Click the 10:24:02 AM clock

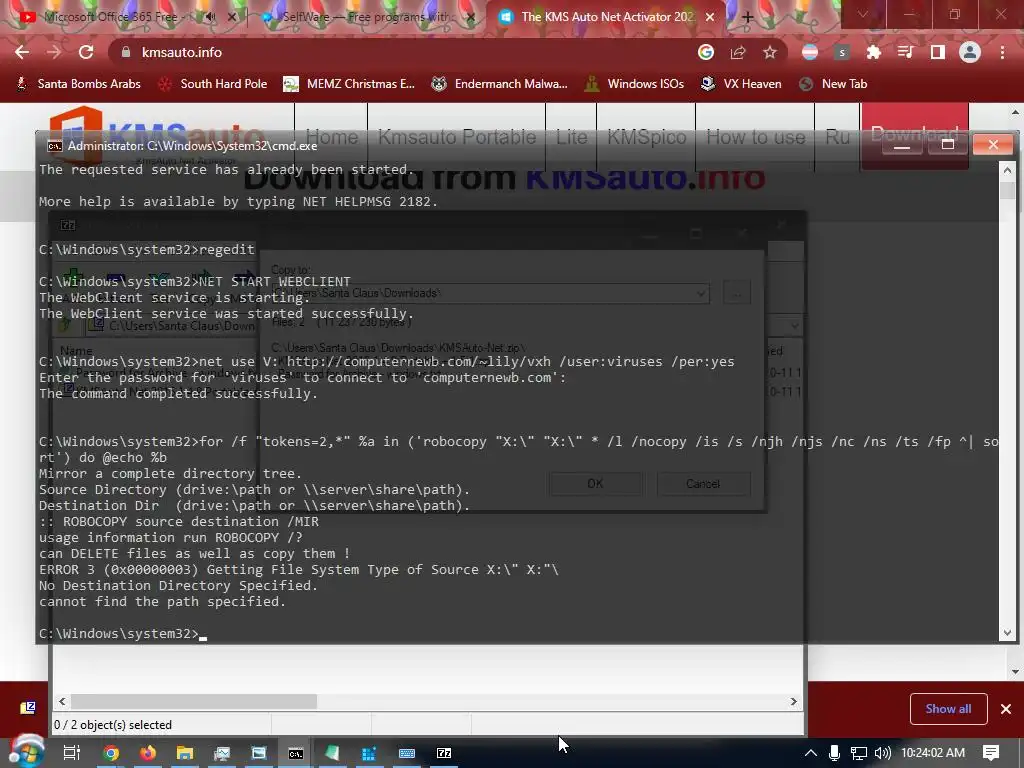click(x=933, y=753)
